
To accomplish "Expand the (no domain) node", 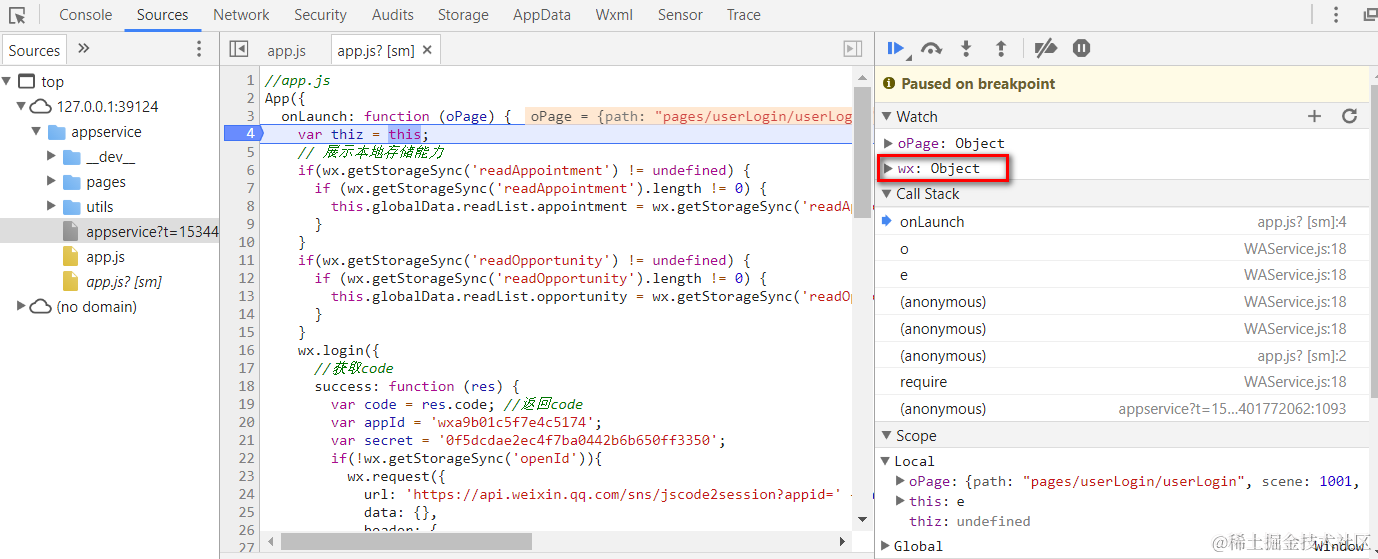I will pyautogui.click(x=22, y=307).
